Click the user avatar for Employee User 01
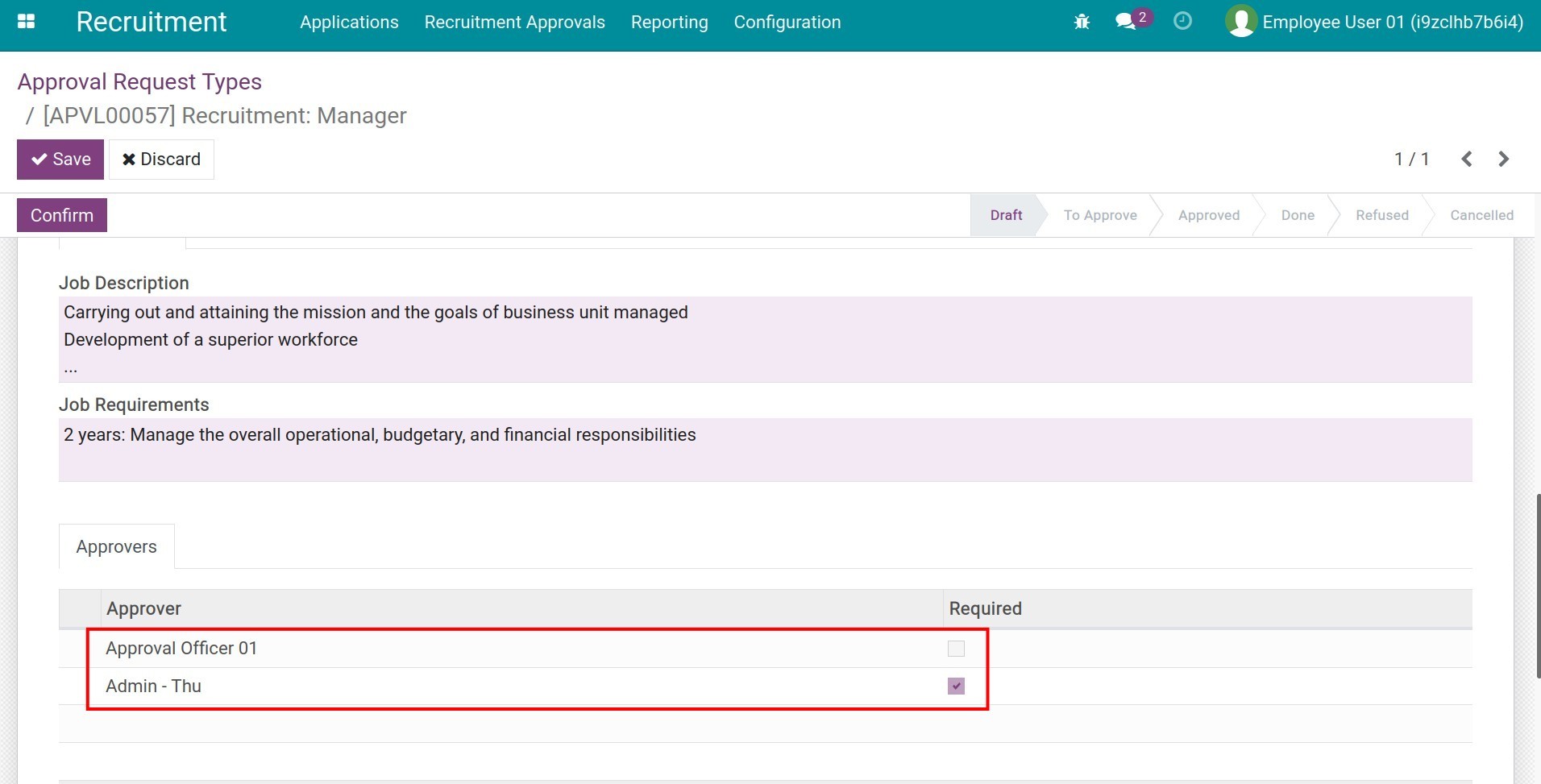1541x784 pixels. coord(1240,22)
